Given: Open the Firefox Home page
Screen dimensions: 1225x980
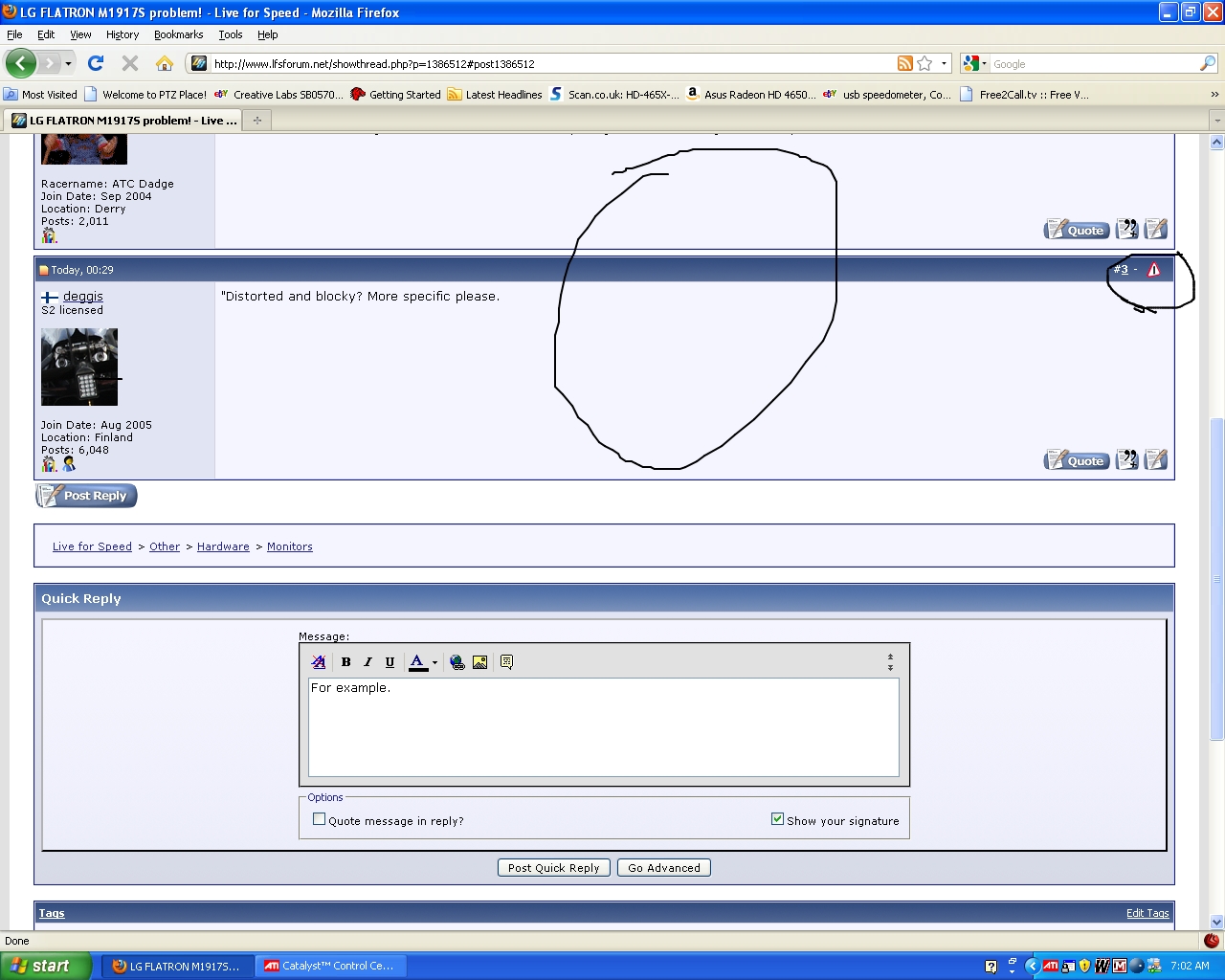Looking at the screenshot, I should pyautogui.click(x=165, y=63).
